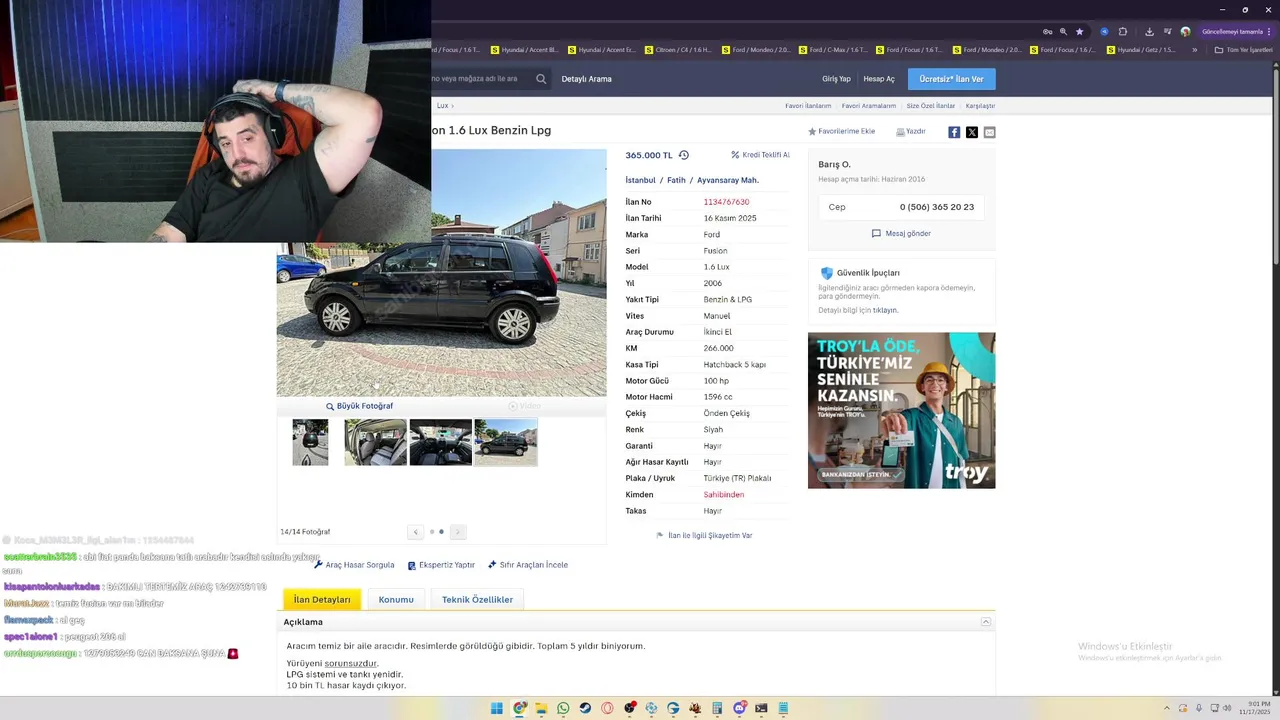The image size is (1280, 720).
Task: Click Fatih district breadcrumb
Action: tap(676, 180)
